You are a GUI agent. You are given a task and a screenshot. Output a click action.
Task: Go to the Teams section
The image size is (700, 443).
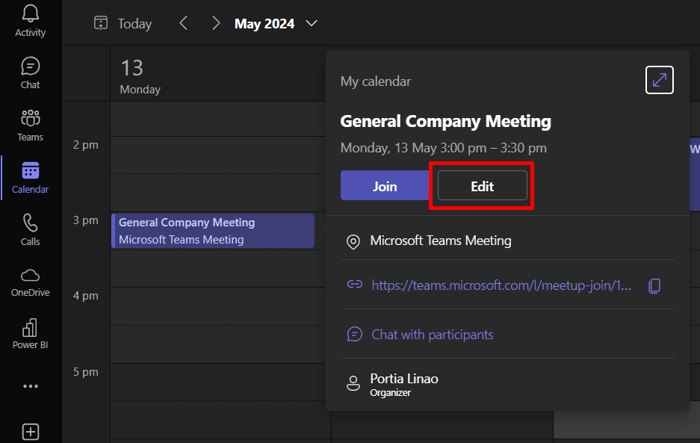coord(30,125)
